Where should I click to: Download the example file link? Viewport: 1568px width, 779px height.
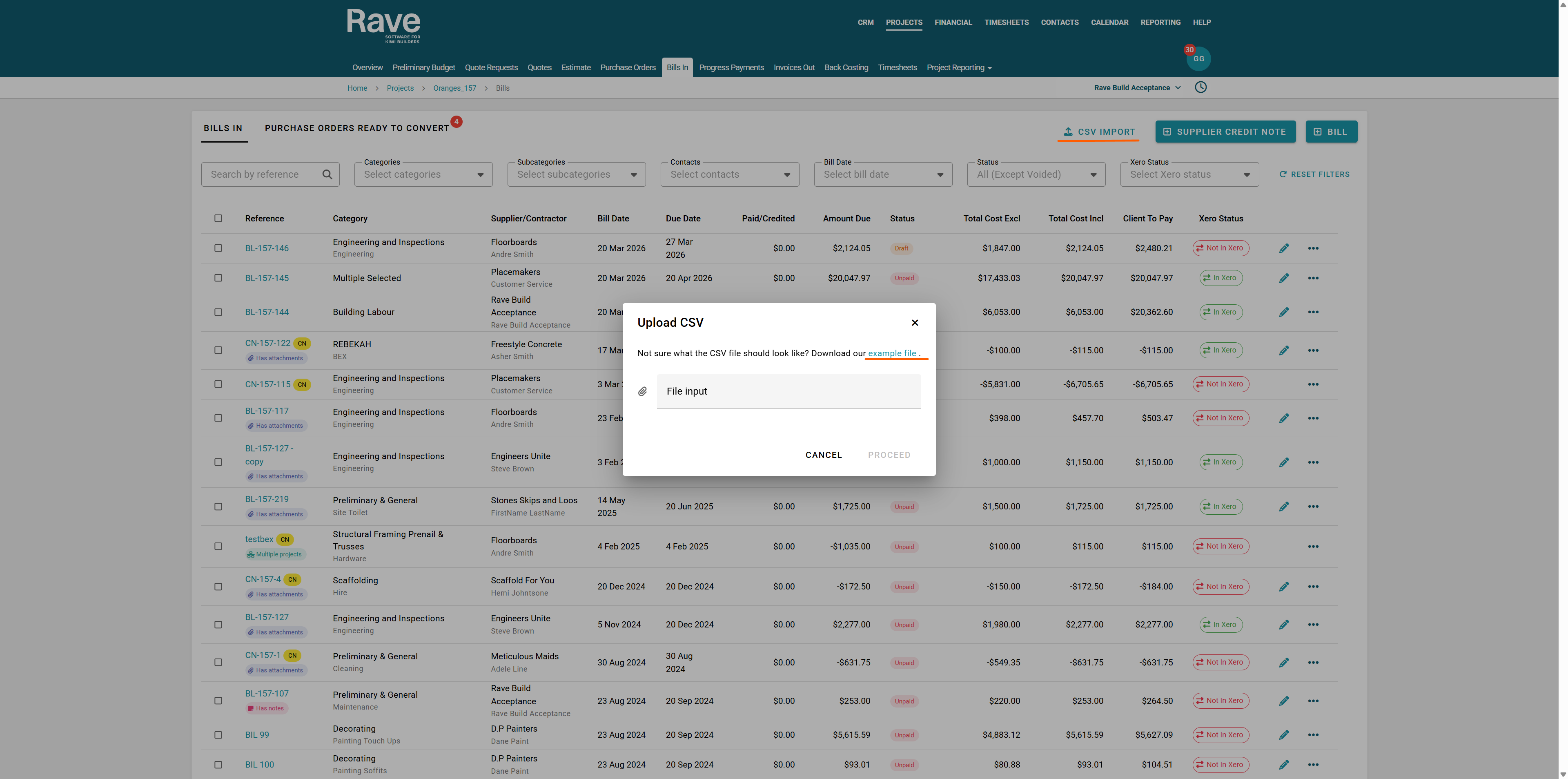pyautogui.click(x=892, y=353)
